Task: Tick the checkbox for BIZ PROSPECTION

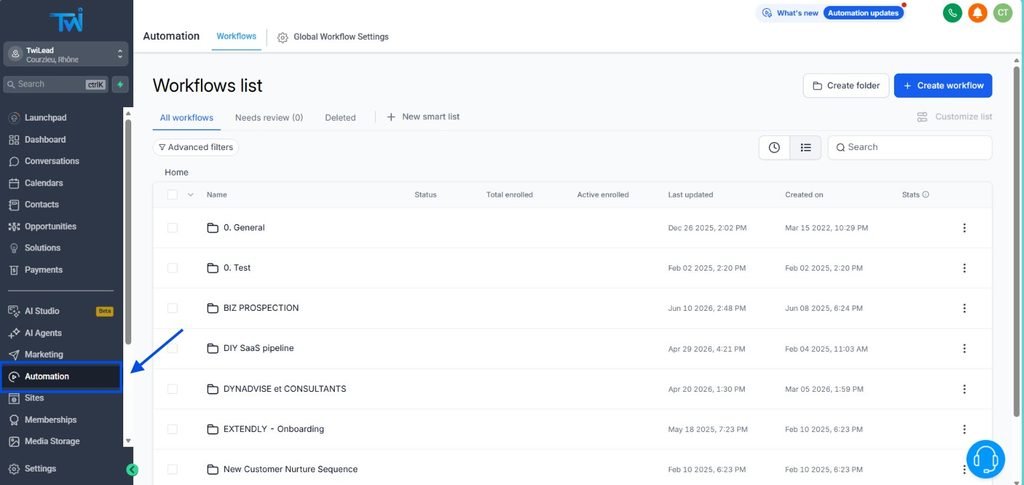Action: pyautogui.click(x=172, y=308)
